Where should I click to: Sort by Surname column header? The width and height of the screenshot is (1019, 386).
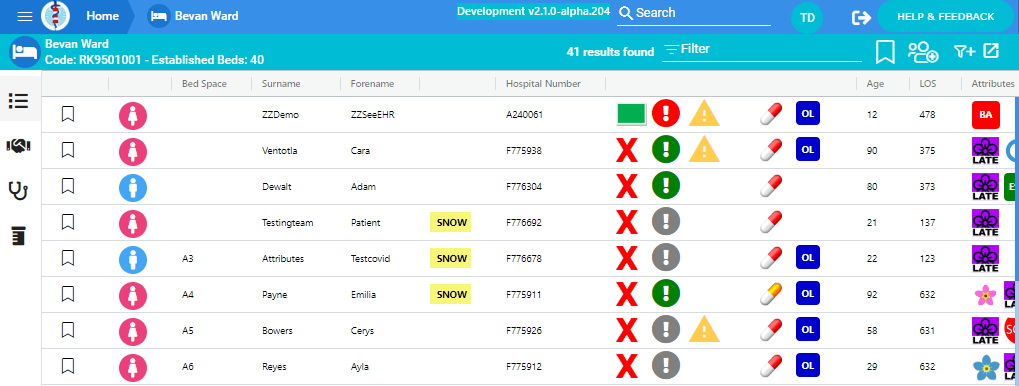(281, 84)
